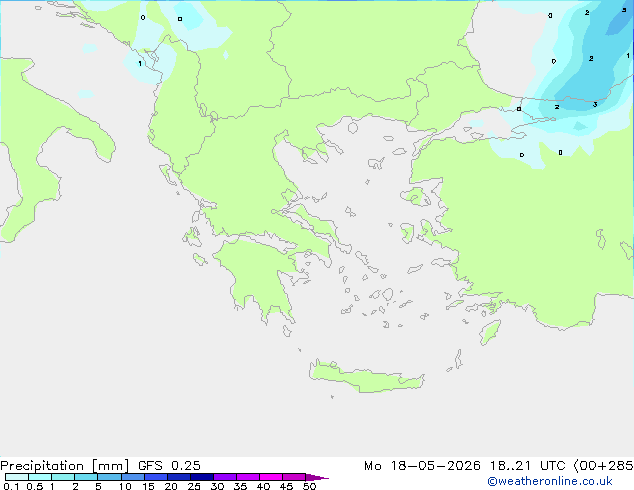Viewport: 634px width, 490px height.
Task: Click the '25' legend label
Action: (194, 486)
